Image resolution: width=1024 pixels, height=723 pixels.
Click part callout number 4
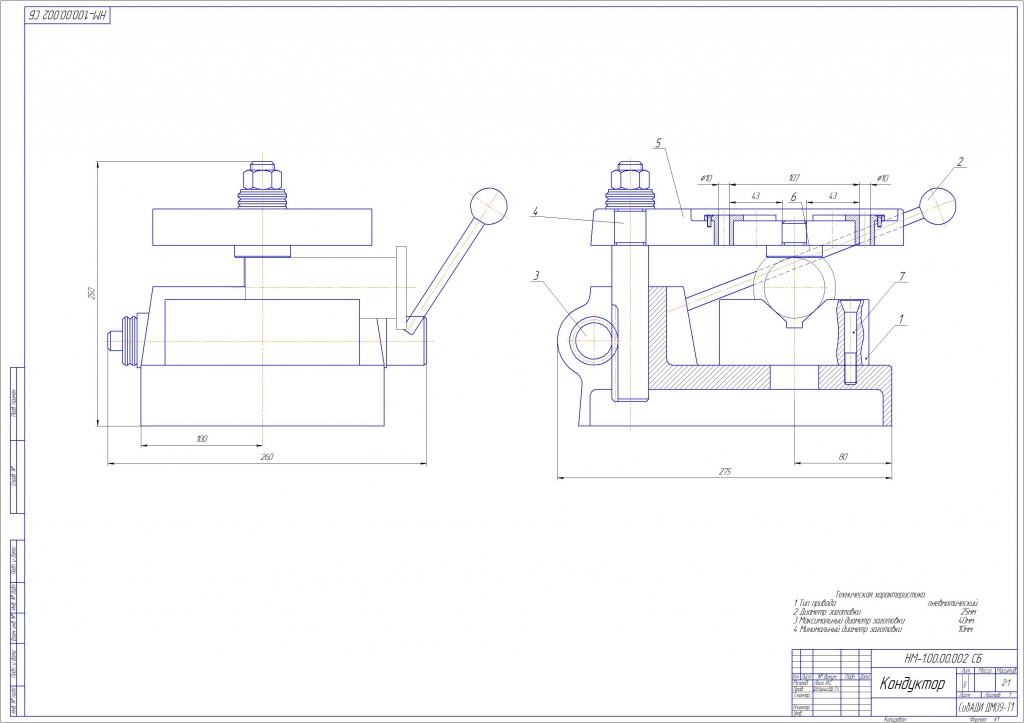coord(535,211)
